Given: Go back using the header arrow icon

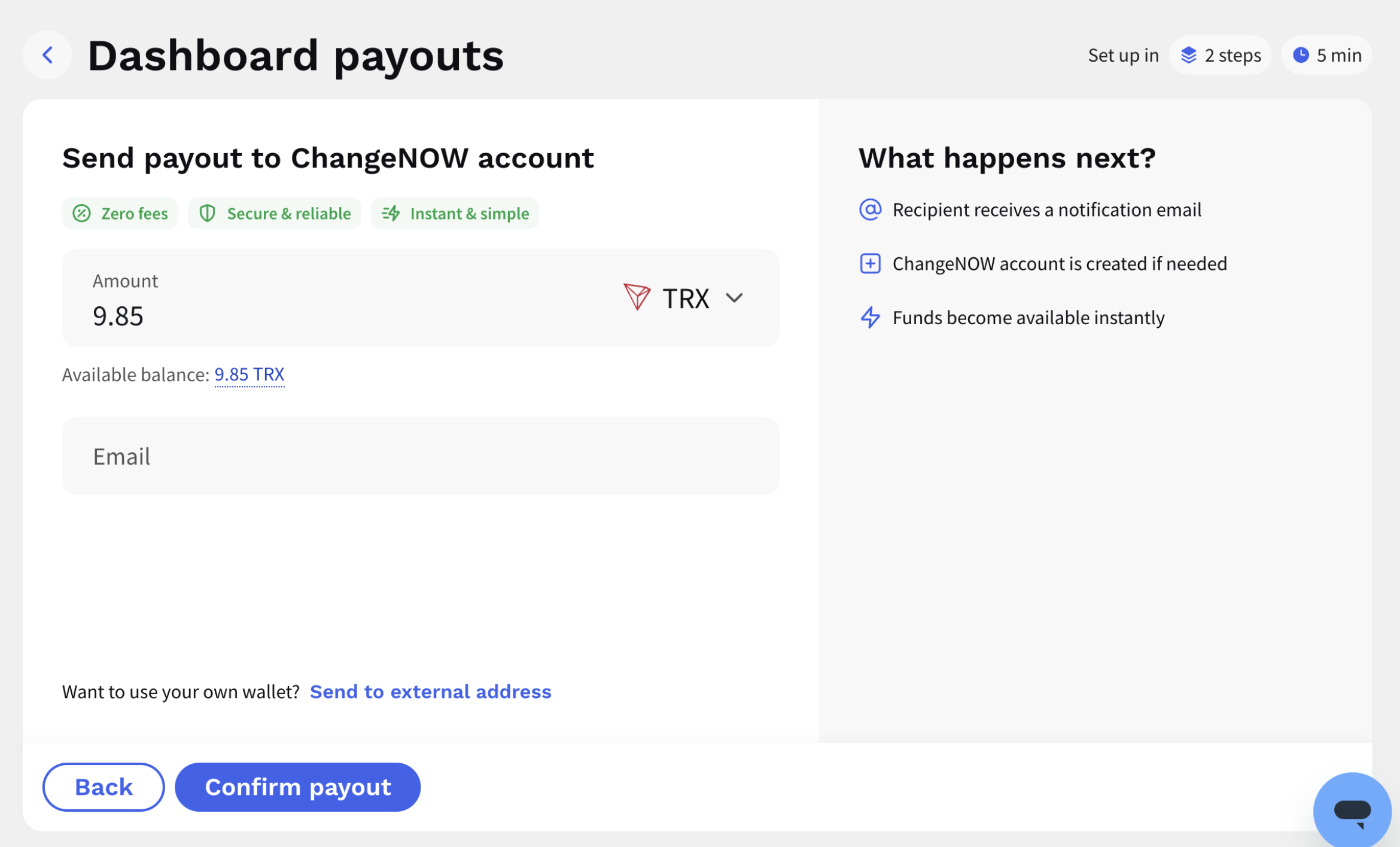Looking at the screenshot, I should pyautogui.click(x=47, y=55).
